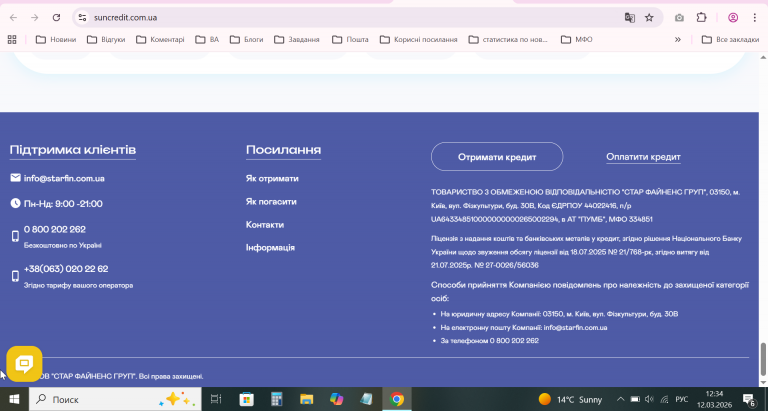Click the browser forward arrow
Screen dimensions: 768x411
coord(35,18)
